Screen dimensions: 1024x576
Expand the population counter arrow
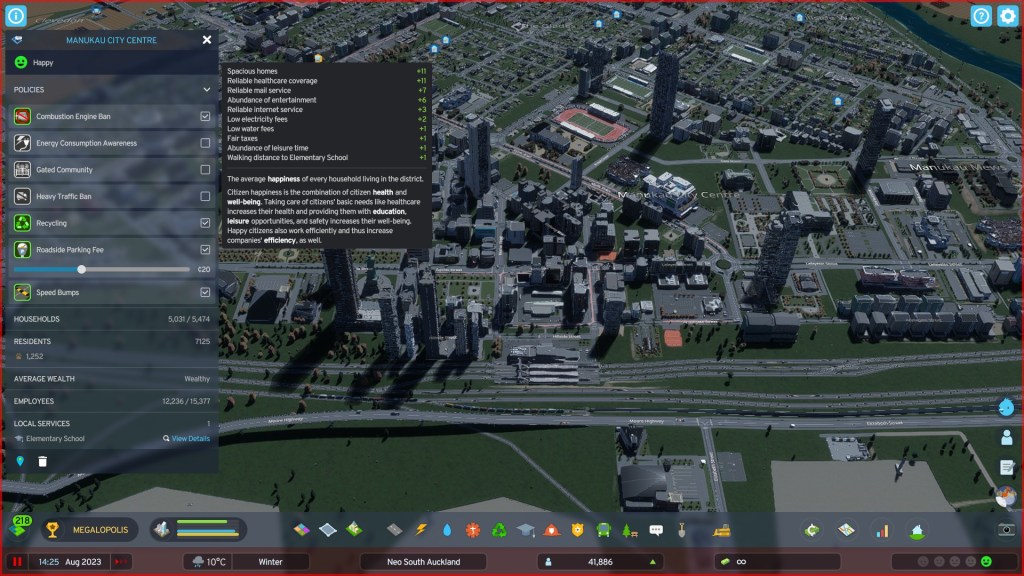[654, 562]
